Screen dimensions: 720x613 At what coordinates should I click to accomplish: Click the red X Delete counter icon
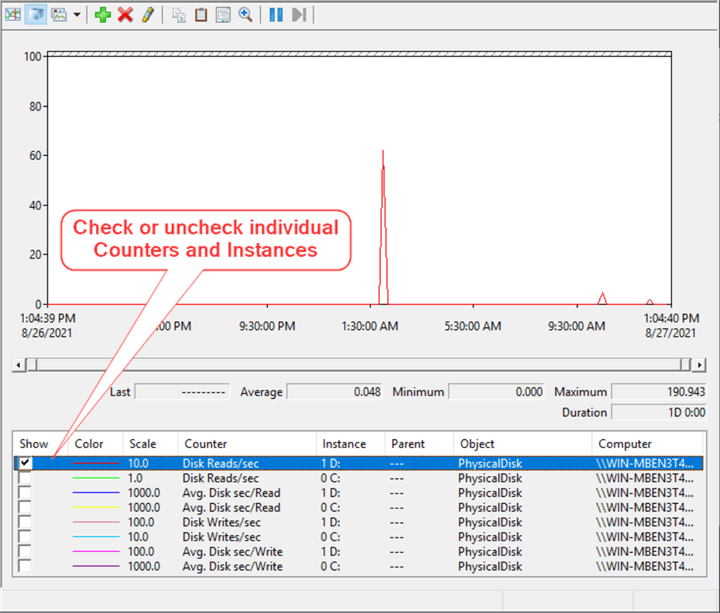click(x=125, y=15)
